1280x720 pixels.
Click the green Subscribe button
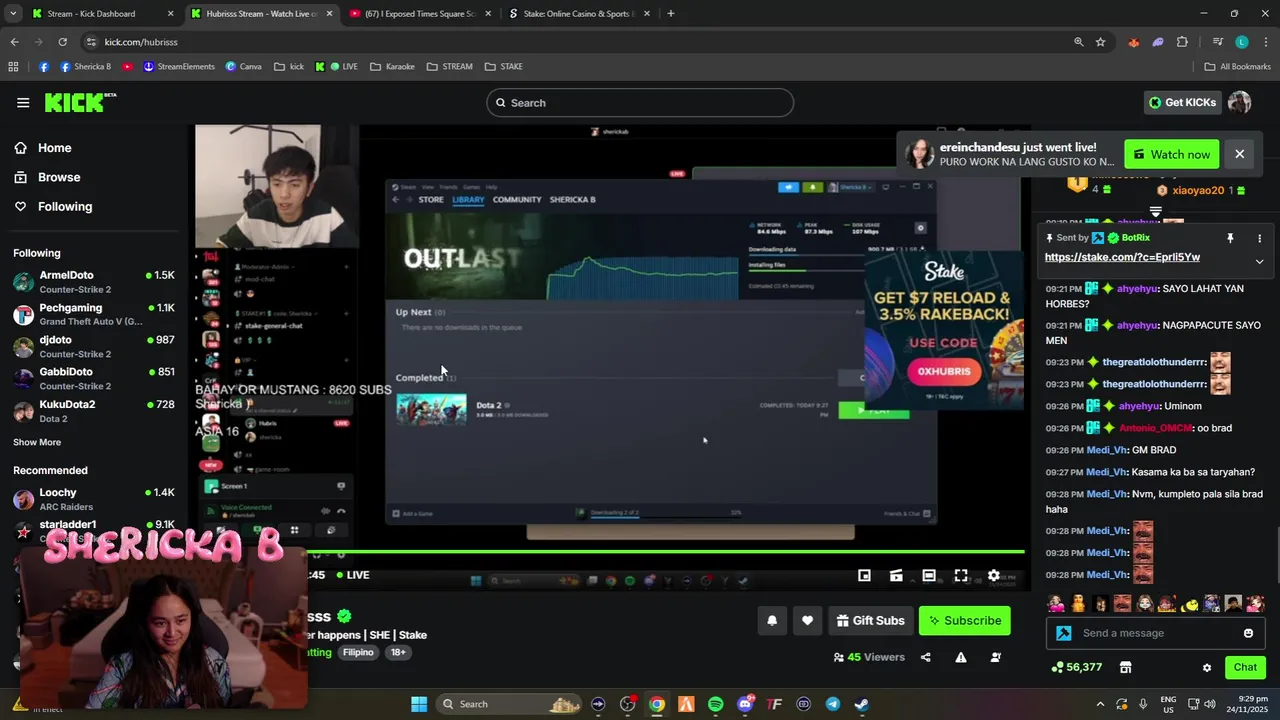[x=965, y=621]
